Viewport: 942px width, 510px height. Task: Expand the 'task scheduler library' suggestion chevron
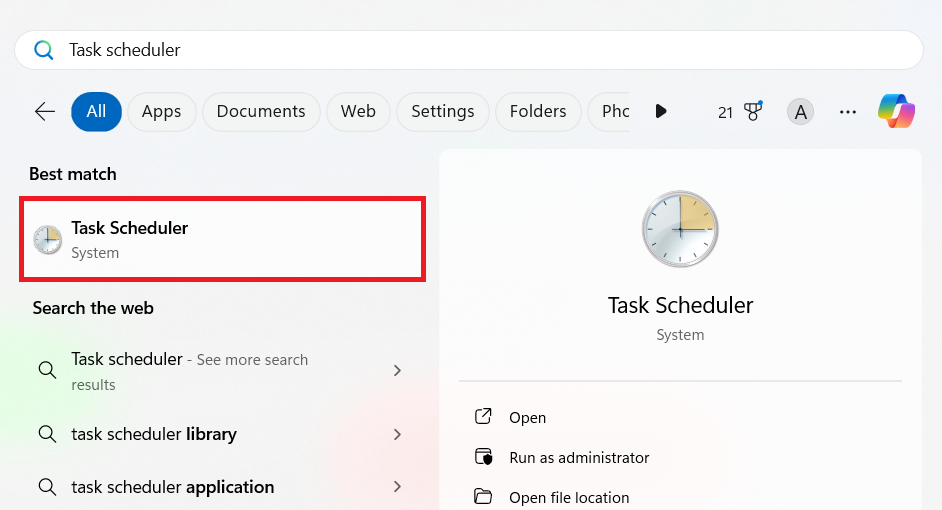point(397,434)
